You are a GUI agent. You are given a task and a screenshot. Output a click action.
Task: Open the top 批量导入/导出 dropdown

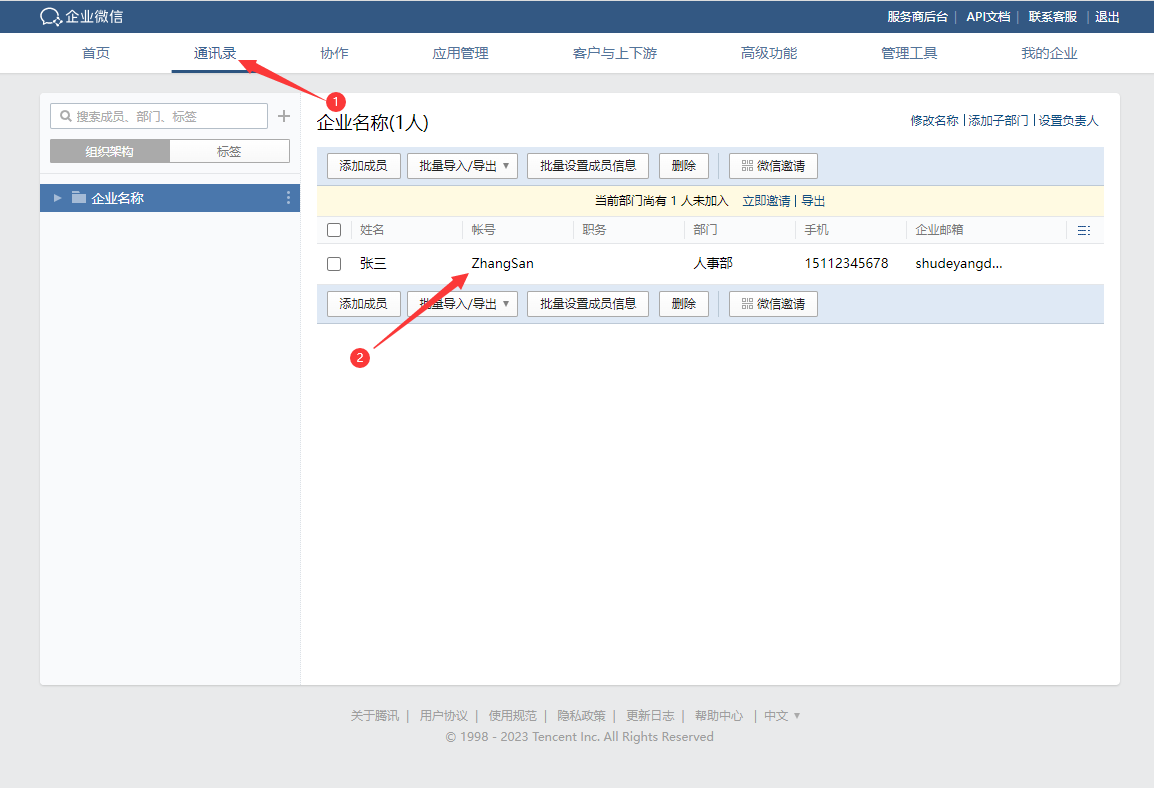point(462,166)
